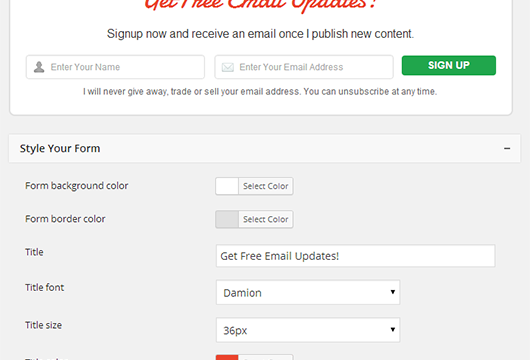This screenshot has width=530, height=360.
Task: Click the envelope icon in email field
Action: 228,67
